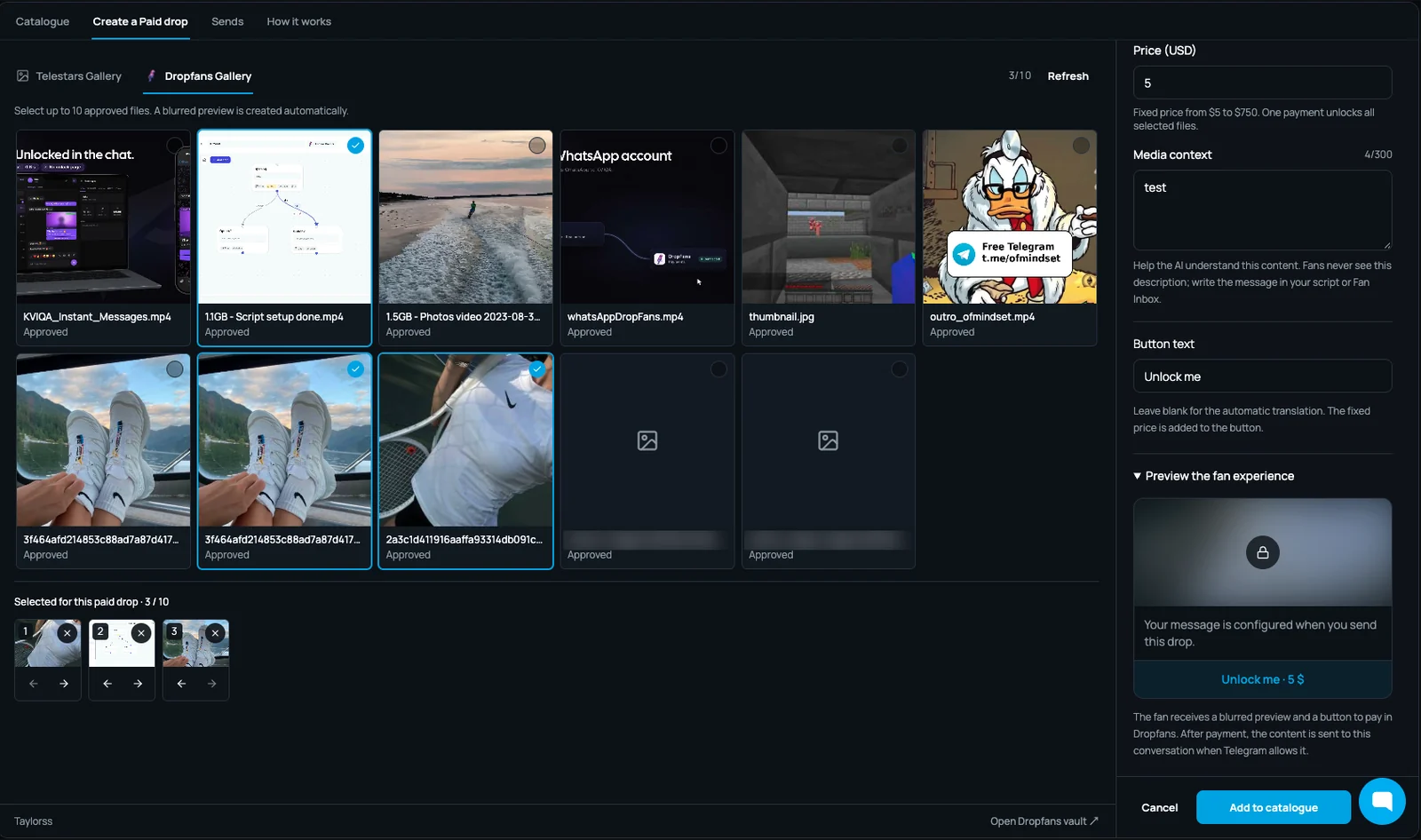Cancel the paid drop creation

coord(1159,807)
